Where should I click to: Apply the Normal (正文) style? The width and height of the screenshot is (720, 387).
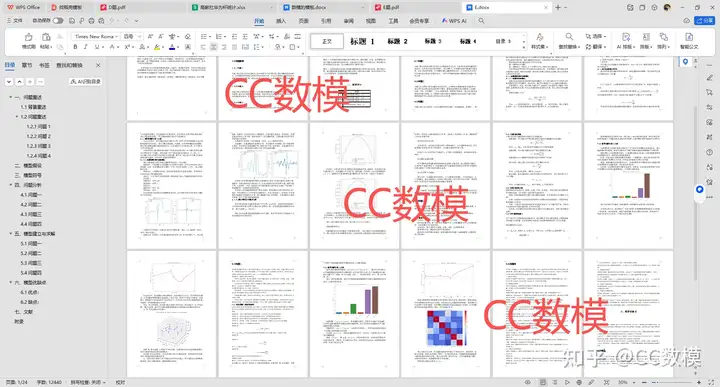tap(327, 41)
